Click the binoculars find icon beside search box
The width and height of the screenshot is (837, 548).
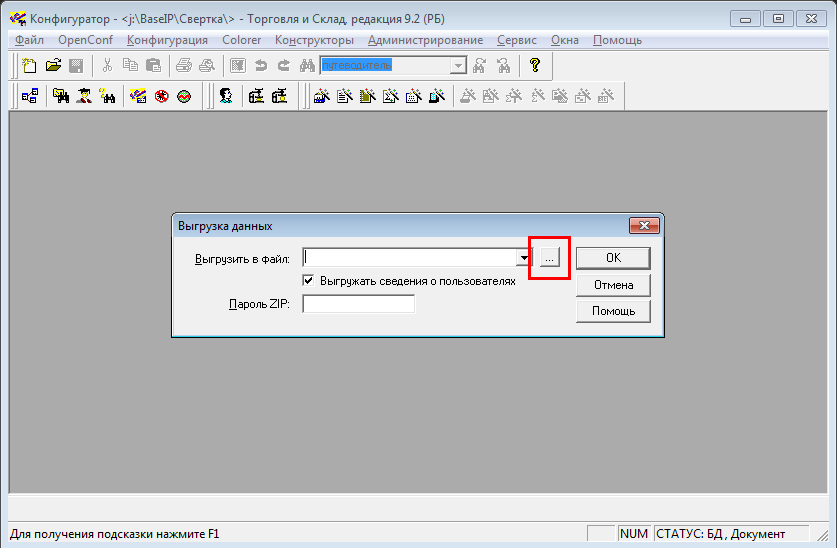tap(306, 66)
